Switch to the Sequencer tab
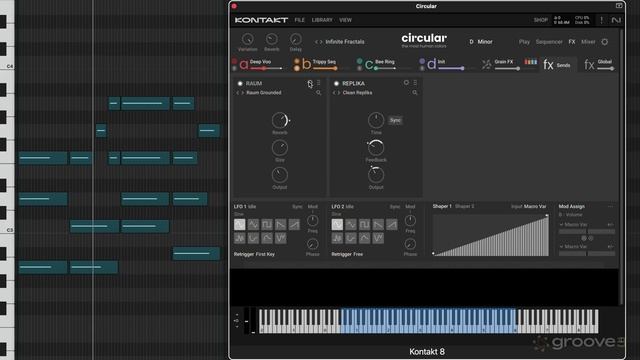Screen dimensions: 640x360 click(549, 42)
